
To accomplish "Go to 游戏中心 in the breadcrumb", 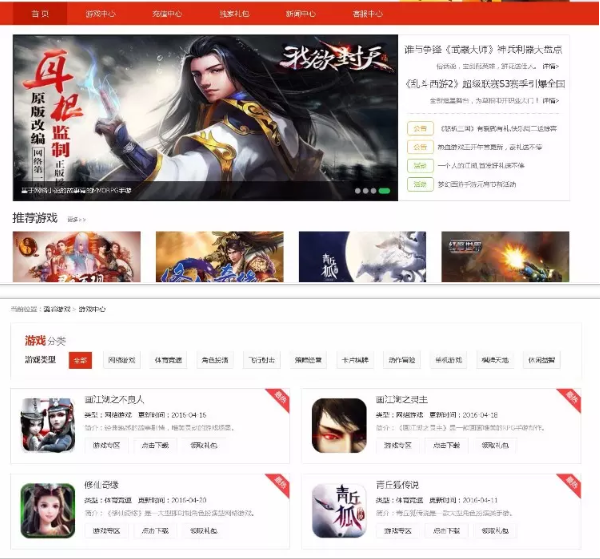I will click(92, 309).
